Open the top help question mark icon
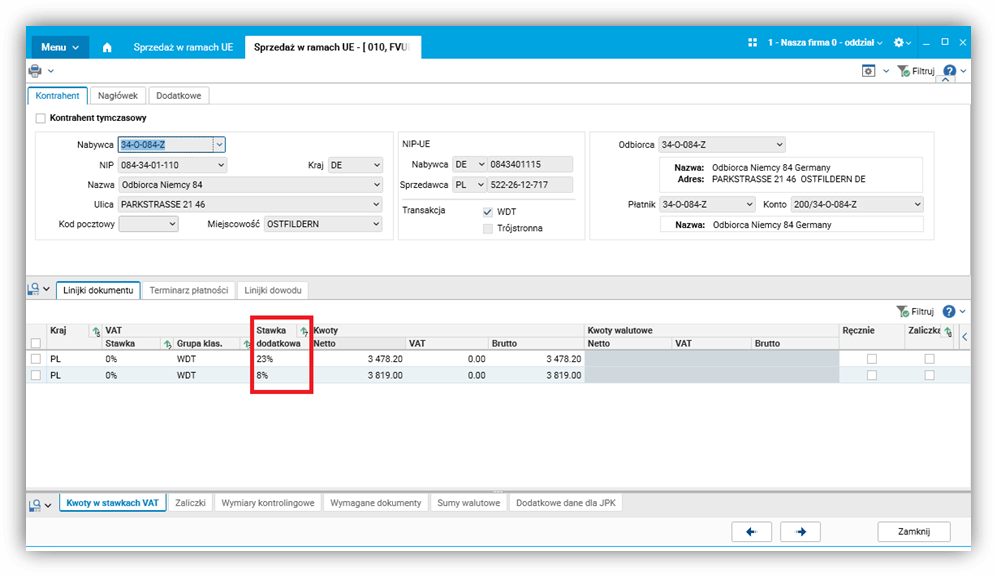This screenshot has height=576, width=996. pyautogui.click(x=950, y=71)
